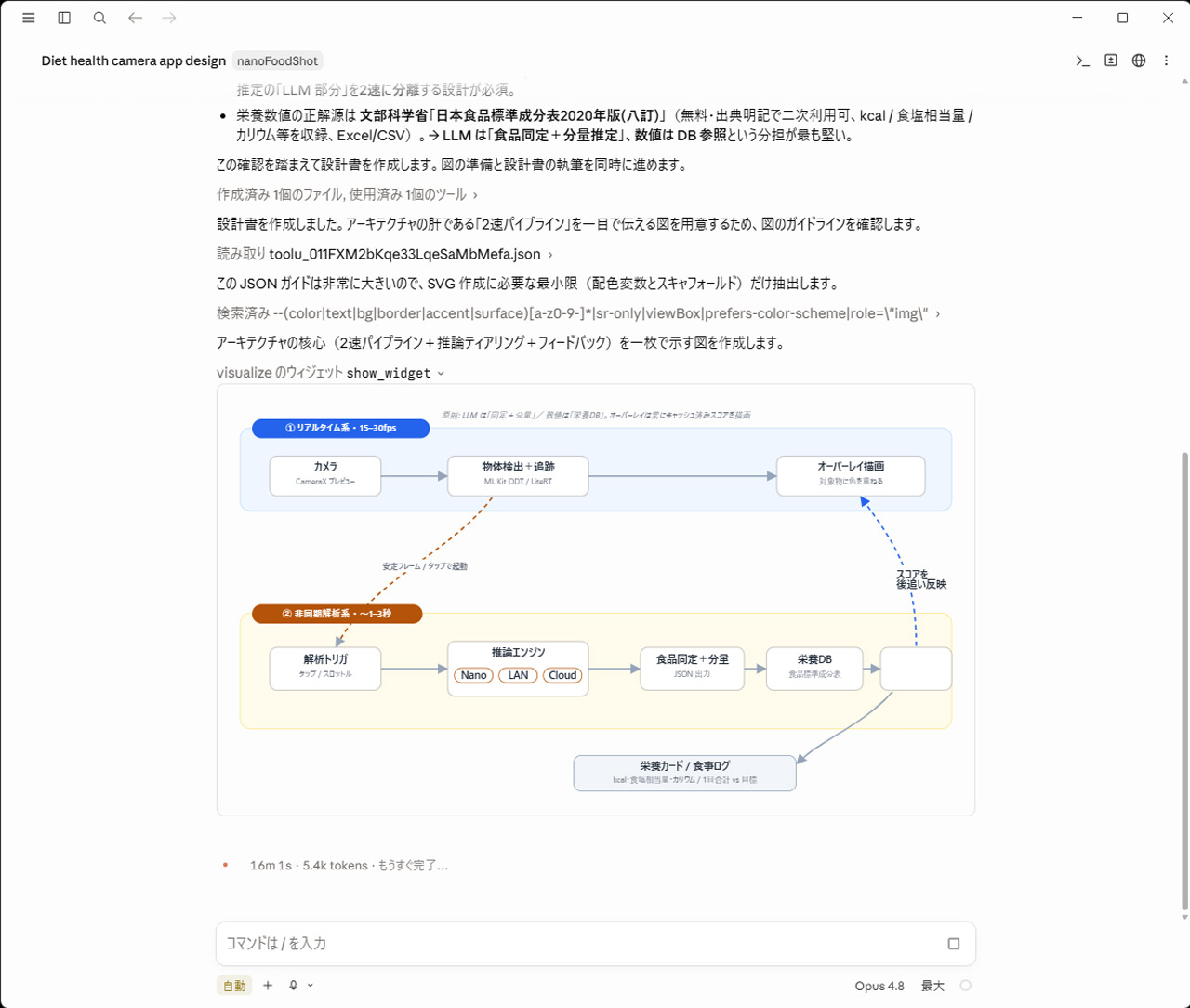Screen dimensions: 1190x1008
Task: Open the microphone dropdown arrow
Action: 311,986
